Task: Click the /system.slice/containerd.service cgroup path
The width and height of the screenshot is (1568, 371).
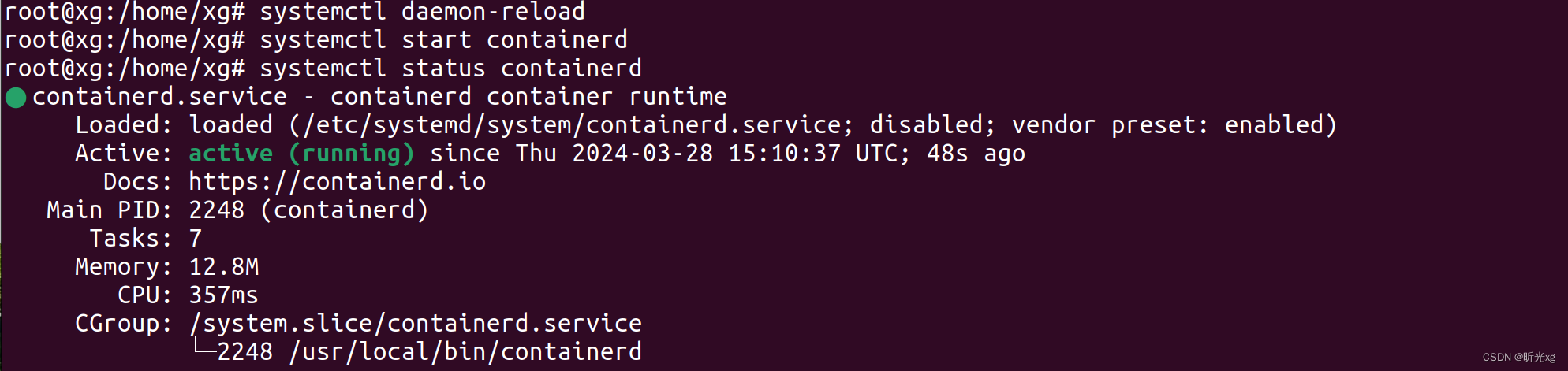Action: click(x=415, y=324)
